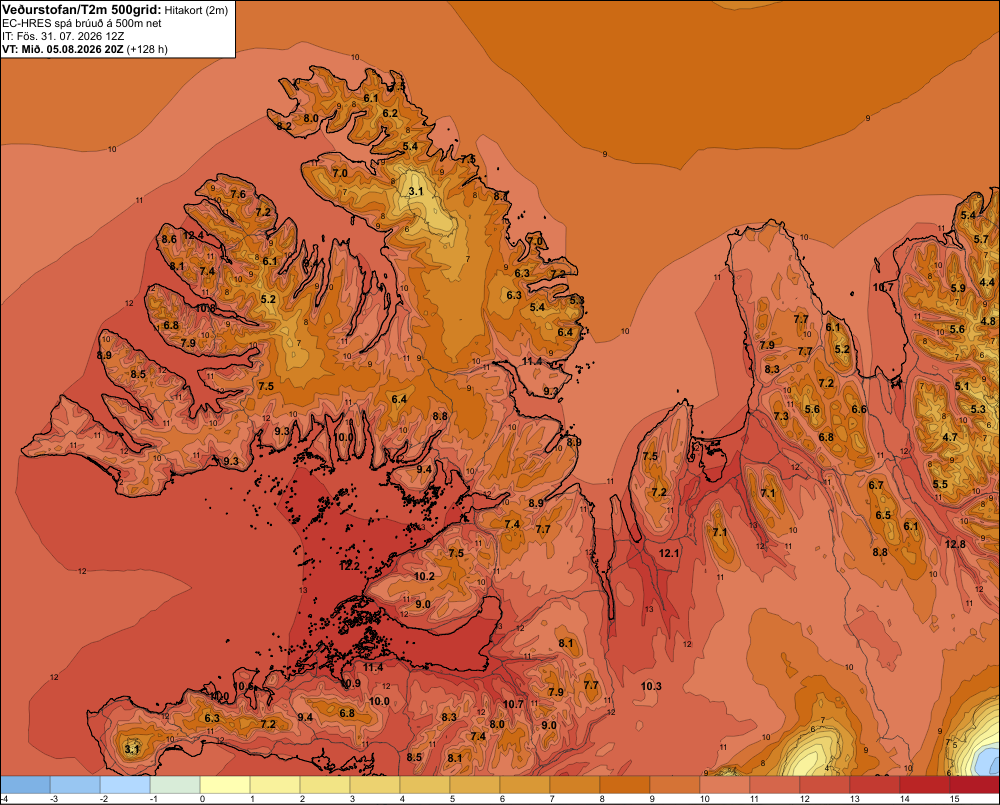
Task: Click the 'IT: Fös. 31. 07. 2026 12Z' initial time text
Action: (x=63, y=36)
